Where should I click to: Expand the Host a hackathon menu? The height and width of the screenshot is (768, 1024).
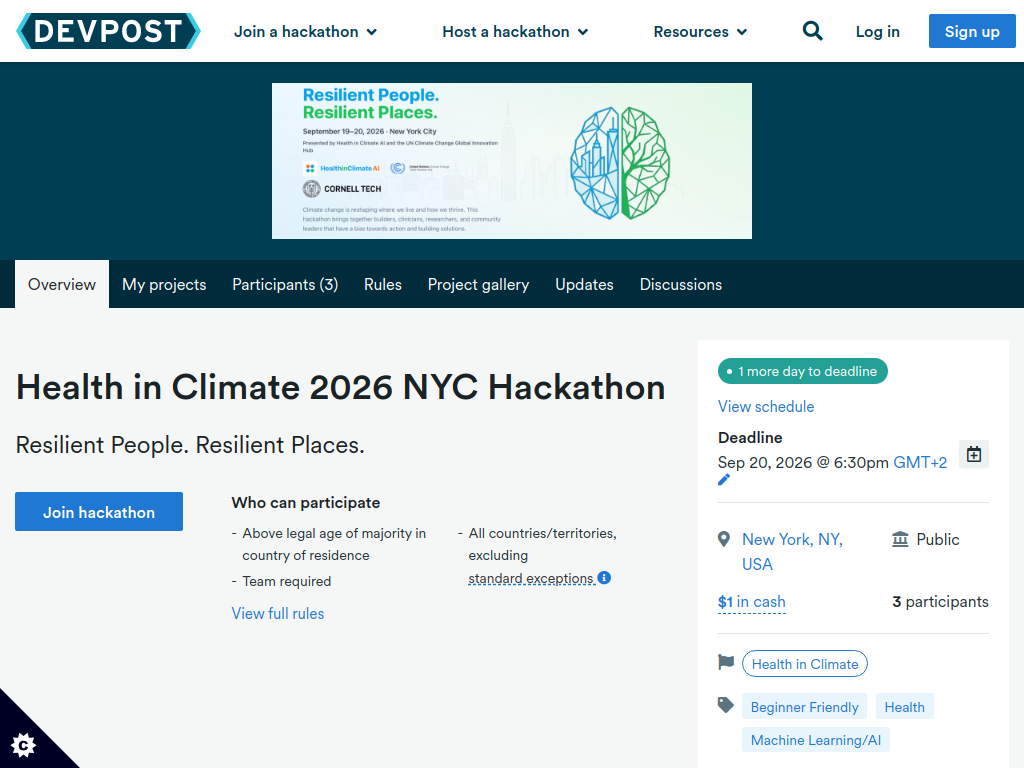pos(515,31)
